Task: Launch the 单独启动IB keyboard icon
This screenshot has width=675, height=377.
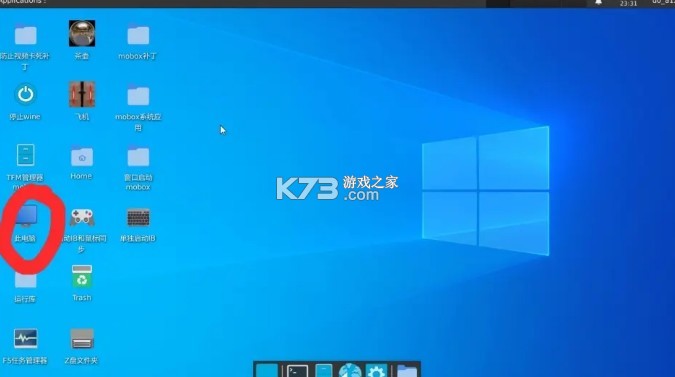Action: (x=138, y=217)
